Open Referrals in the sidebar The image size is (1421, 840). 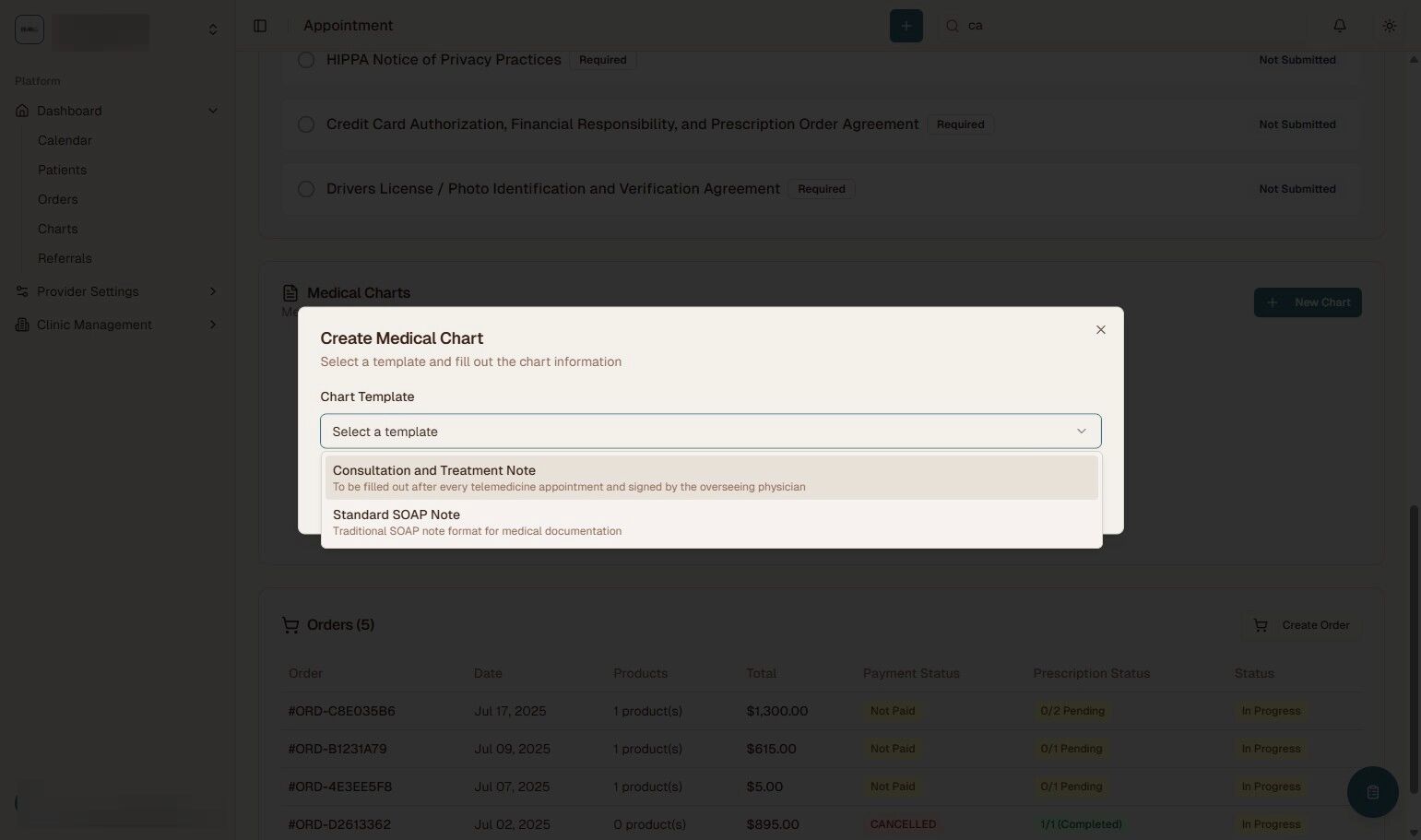pos(65,258)
